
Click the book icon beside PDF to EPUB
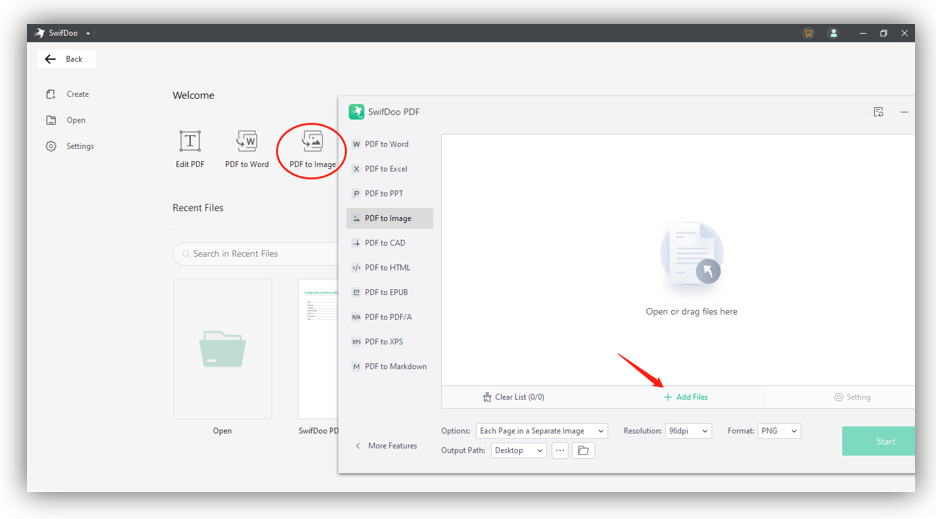[x=356, y=293]
